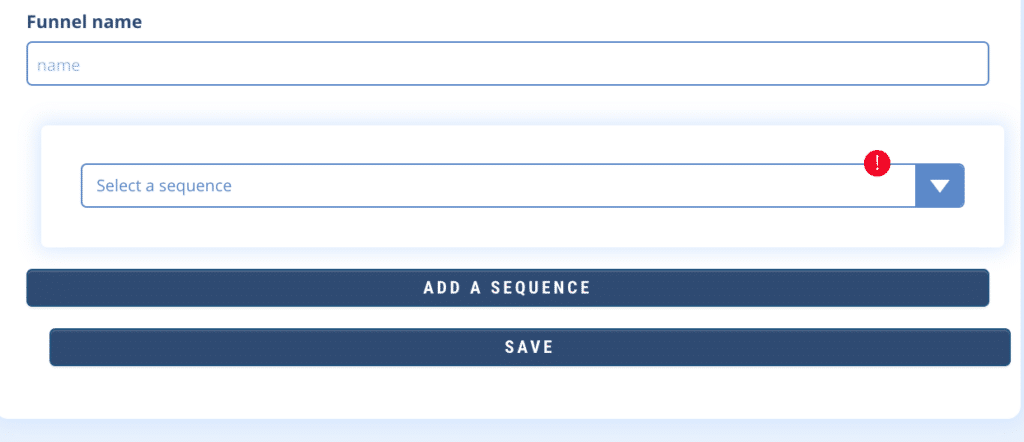Toggle the sequence dropdown via the blue arrow button
This screenshot has width=1024, height=442.
click(x=940, y=186)
